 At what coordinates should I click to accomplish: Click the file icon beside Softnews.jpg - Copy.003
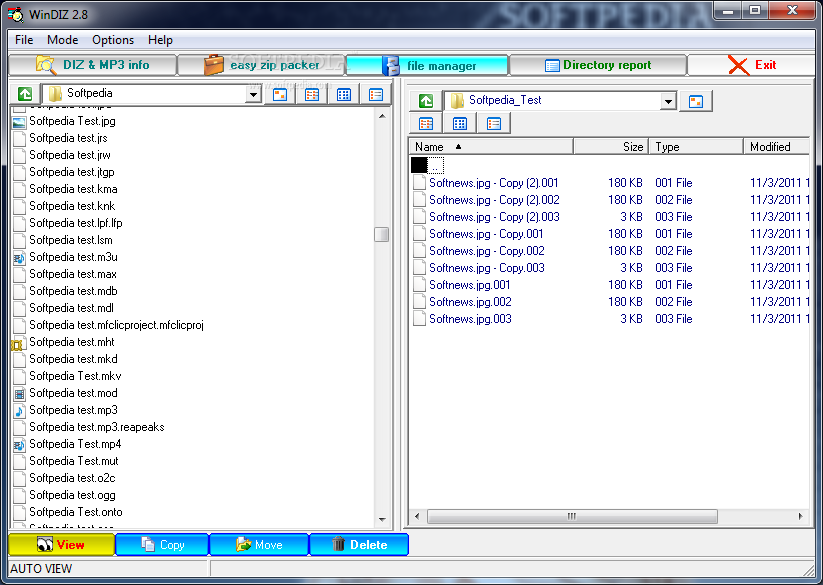pyautogui.click(x=419, y=268)
